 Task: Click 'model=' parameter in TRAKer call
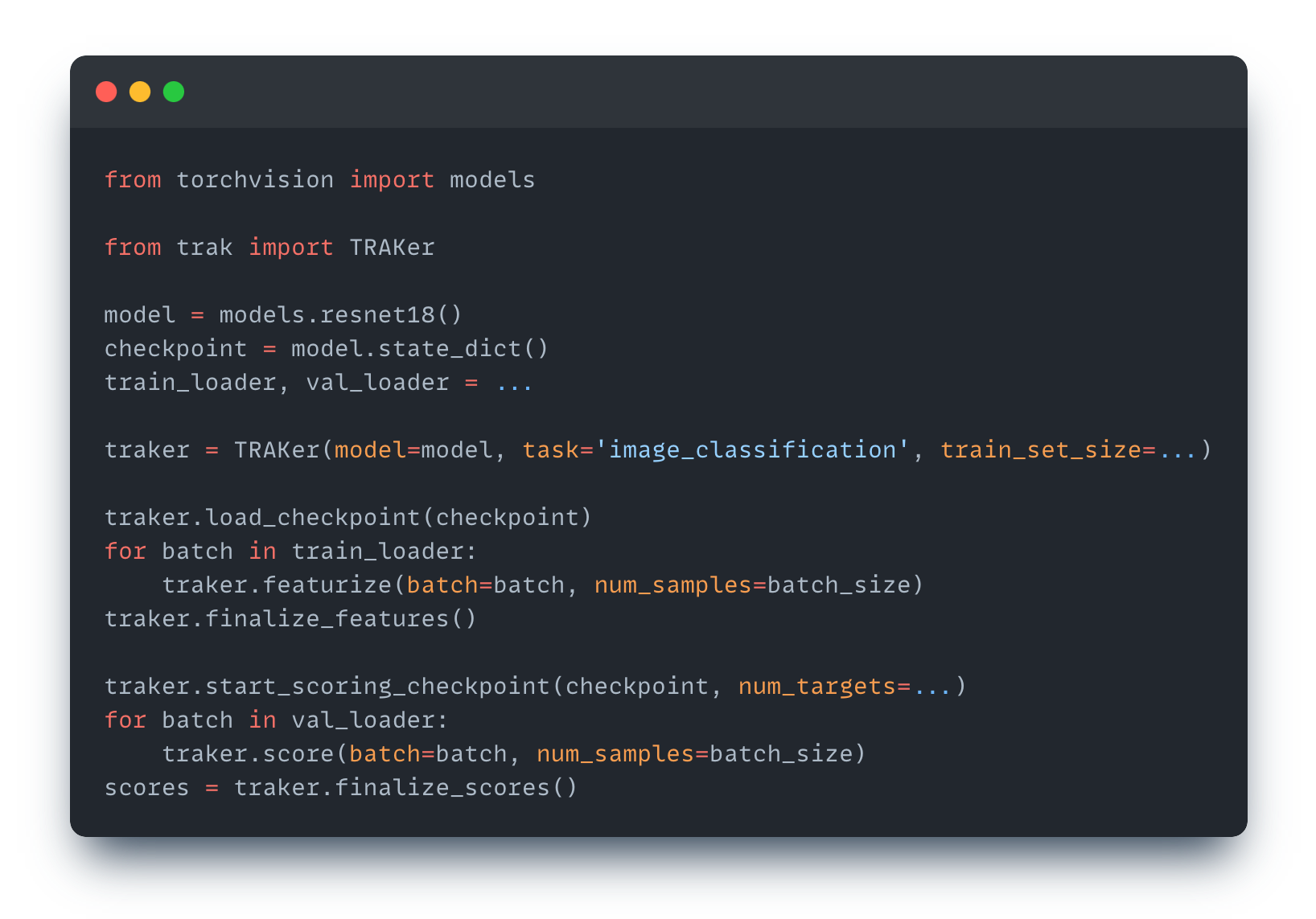tap(377, 449)
